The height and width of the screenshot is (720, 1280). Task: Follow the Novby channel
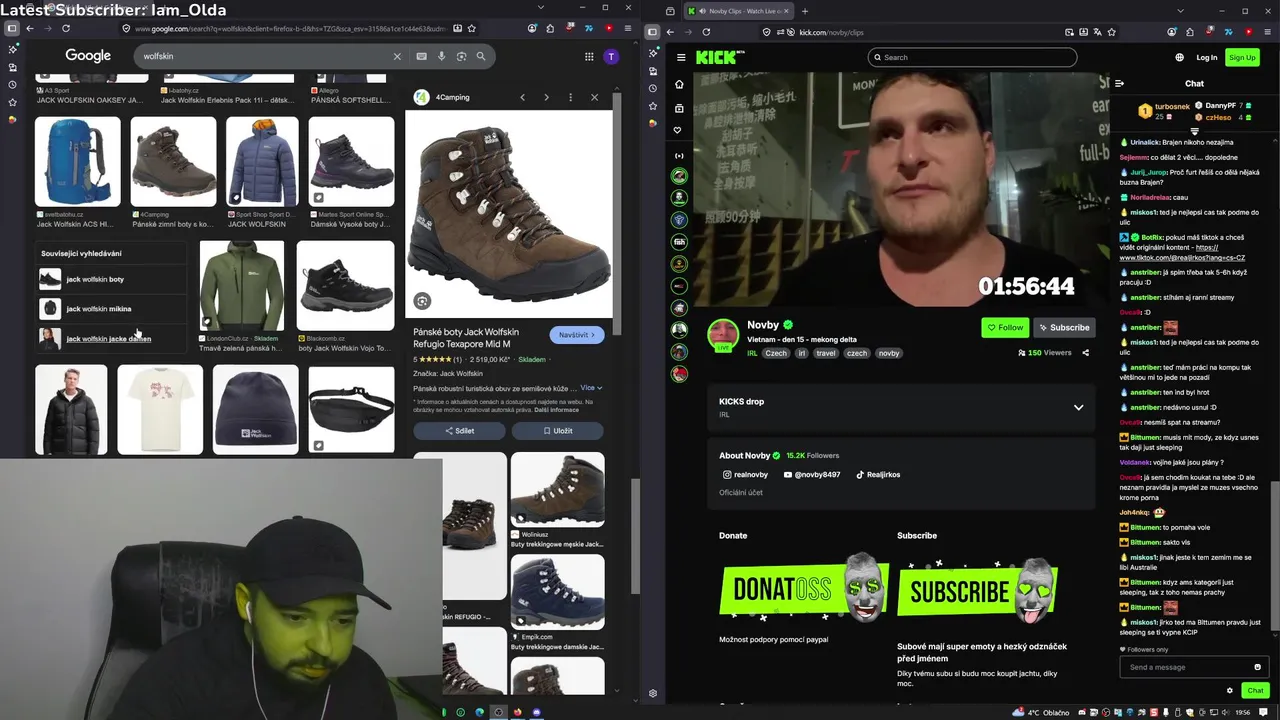pos(1005,327)
